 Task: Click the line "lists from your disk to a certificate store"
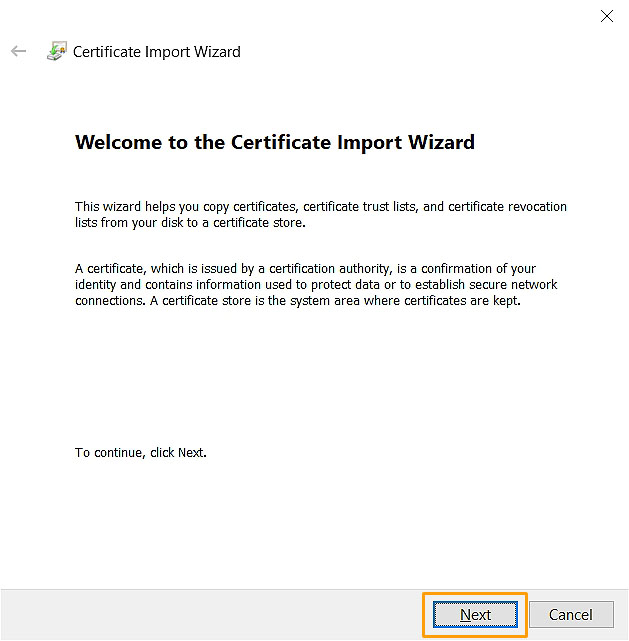point(190,223)
